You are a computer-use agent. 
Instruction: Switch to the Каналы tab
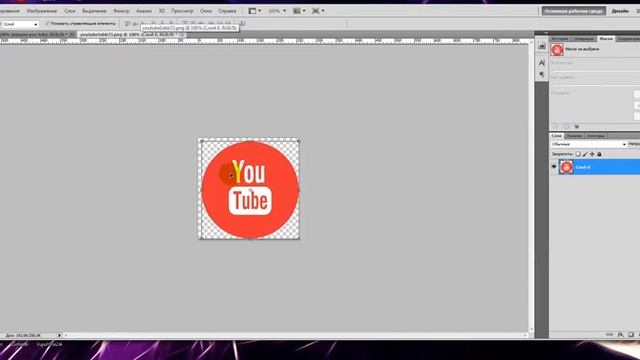click(x=574, y=136)
